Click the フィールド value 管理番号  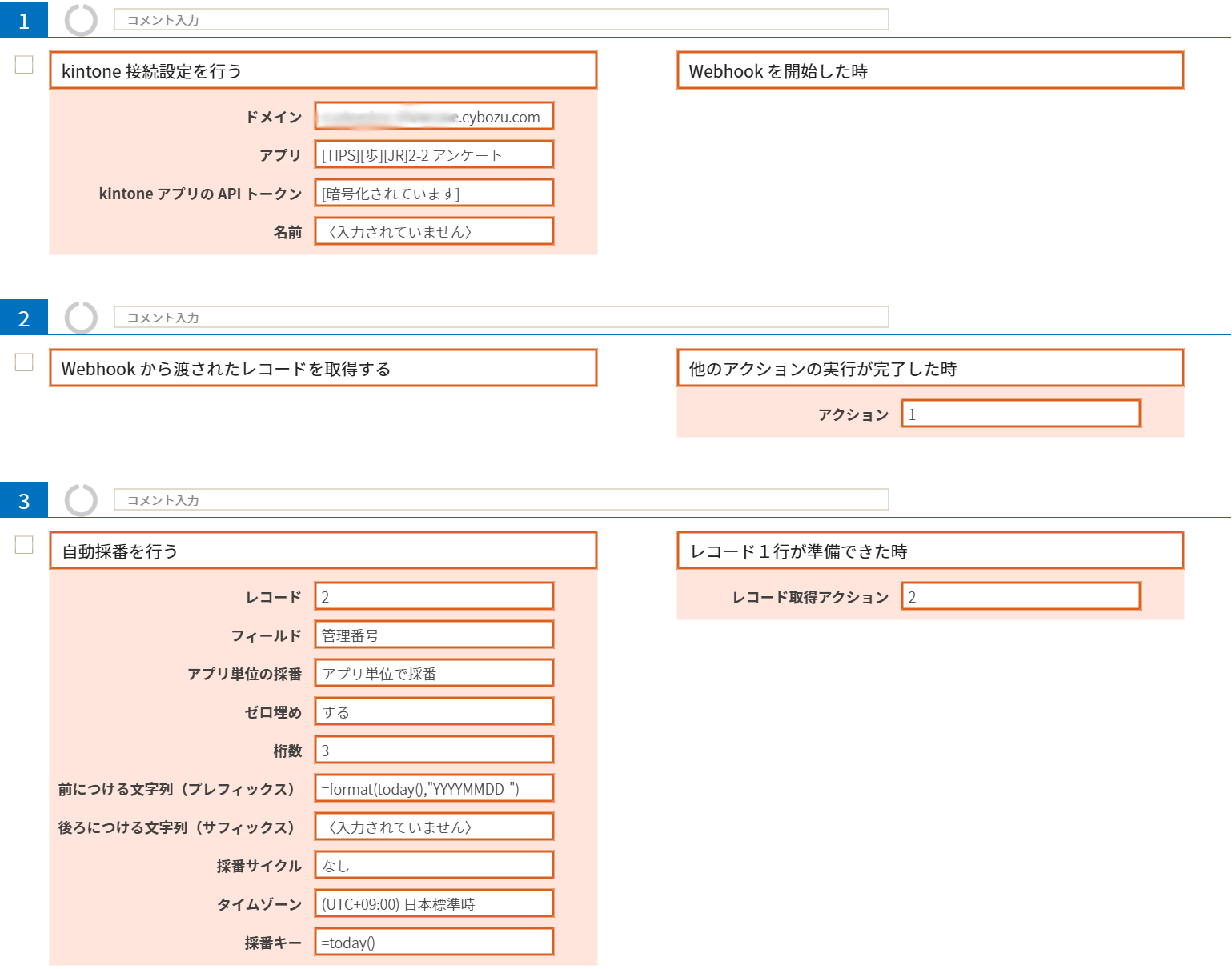434,635
